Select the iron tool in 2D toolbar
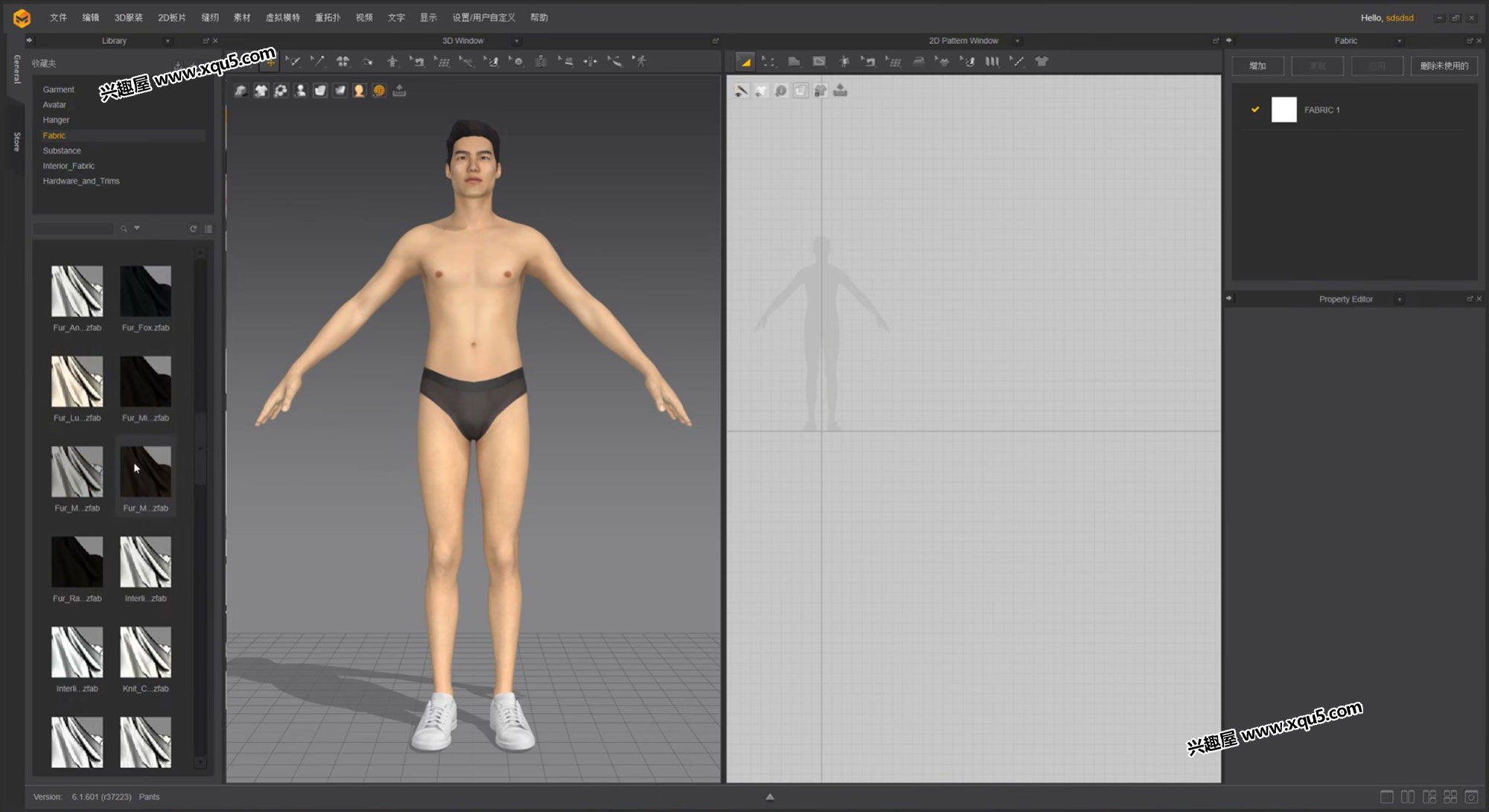 click(x=918, y=62)
